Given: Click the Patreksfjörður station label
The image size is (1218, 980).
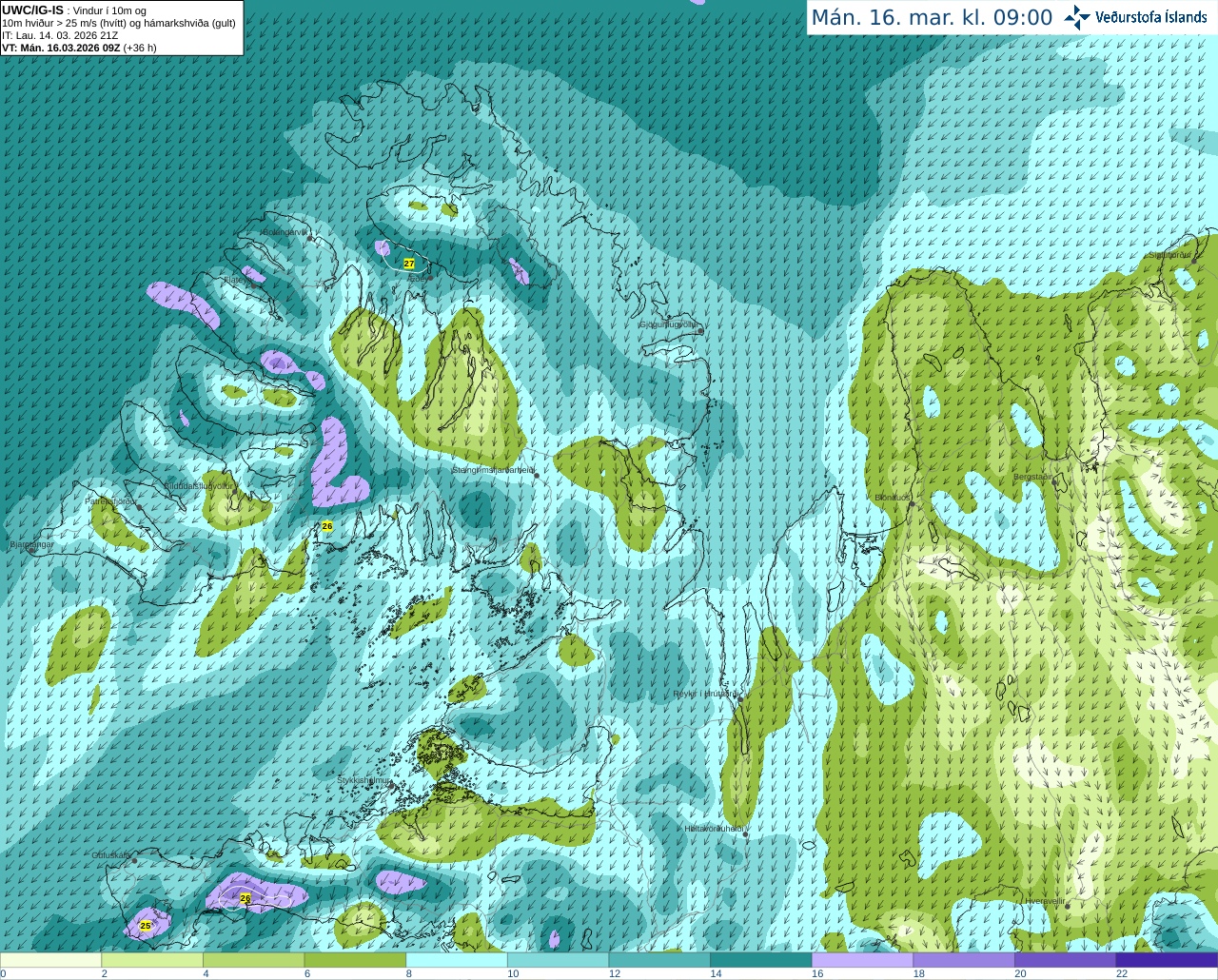Looking at the screenshot, I should pos(111,500).
